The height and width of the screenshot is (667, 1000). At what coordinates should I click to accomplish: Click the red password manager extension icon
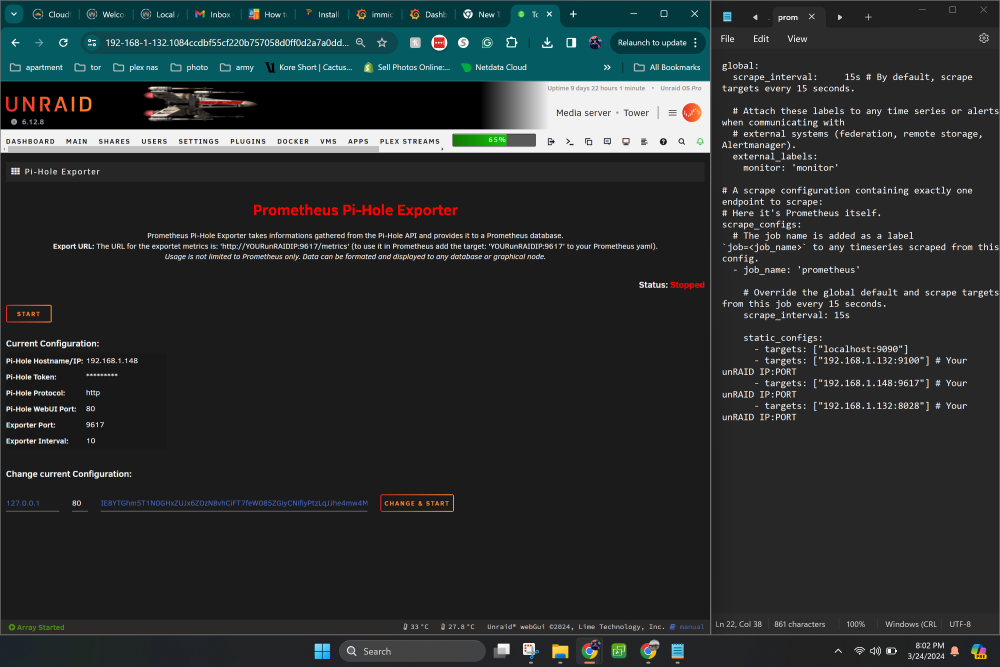[x=439, y=43]
